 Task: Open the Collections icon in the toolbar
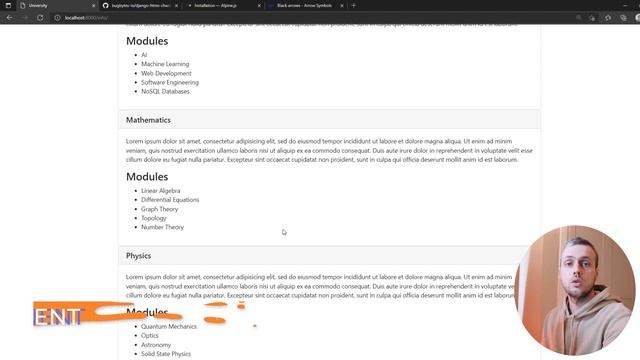(x=623, y=18)
